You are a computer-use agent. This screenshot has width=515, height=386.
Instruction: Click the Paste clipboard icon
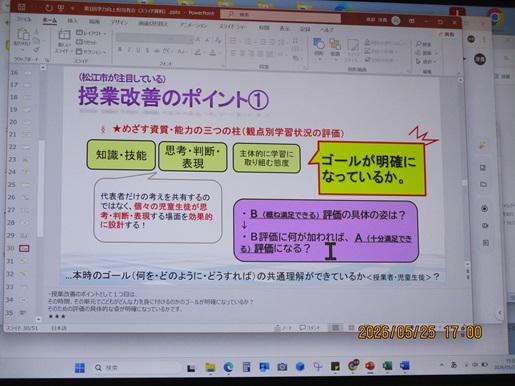[23, 34]
